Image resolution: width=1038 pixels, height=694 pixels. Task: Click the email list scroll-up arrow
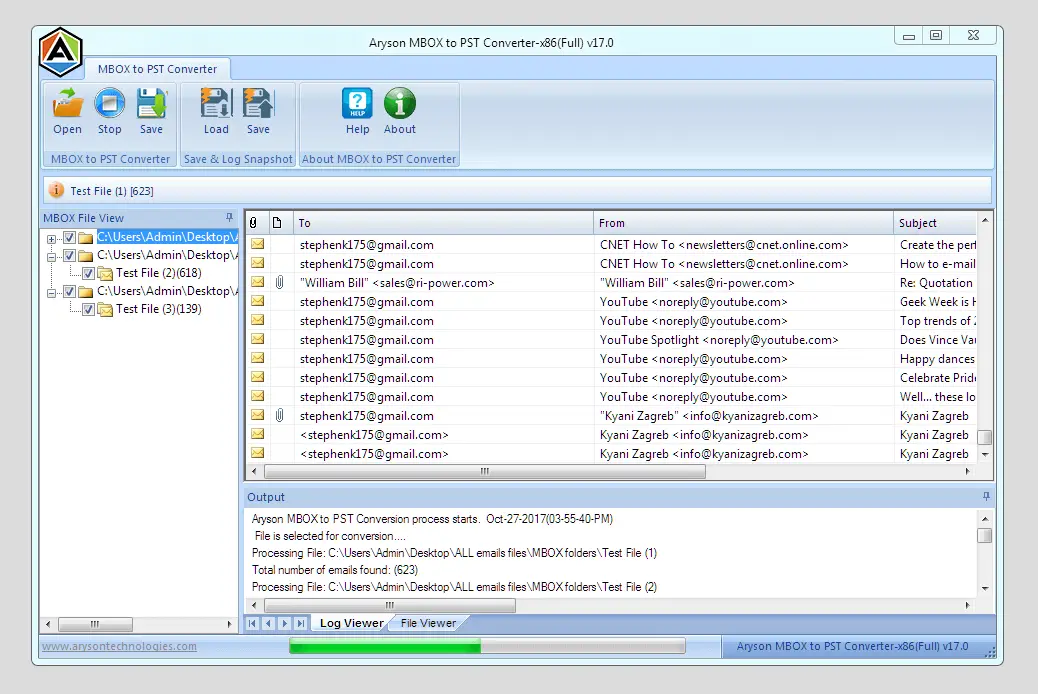tap(985, 220)
